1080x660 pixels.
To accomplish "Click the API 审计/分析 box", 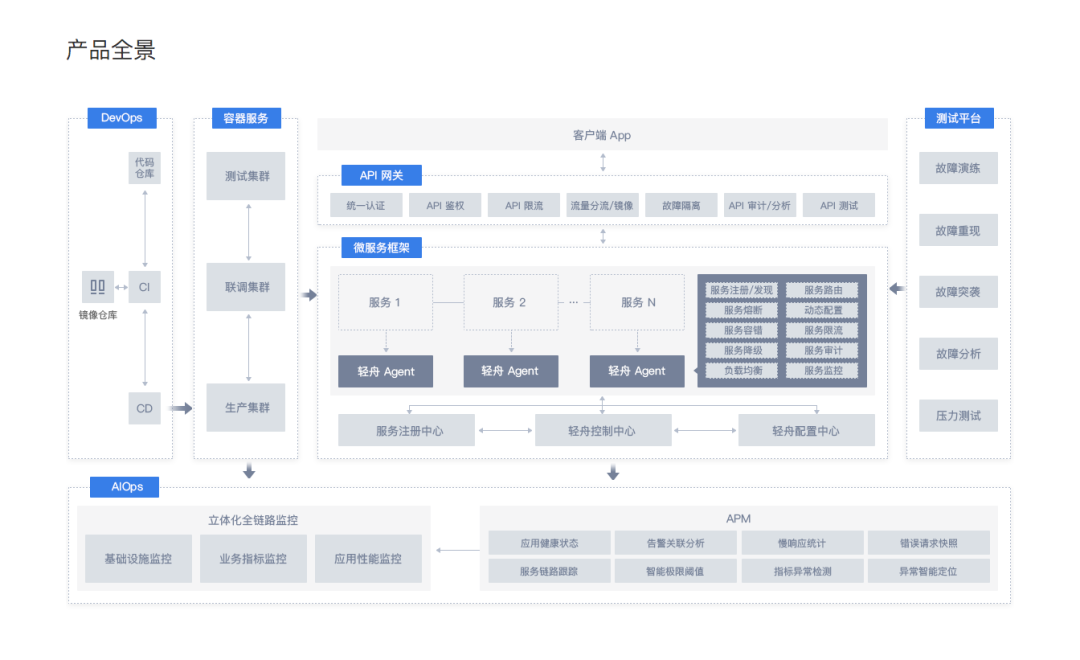I will pos(760,205).
